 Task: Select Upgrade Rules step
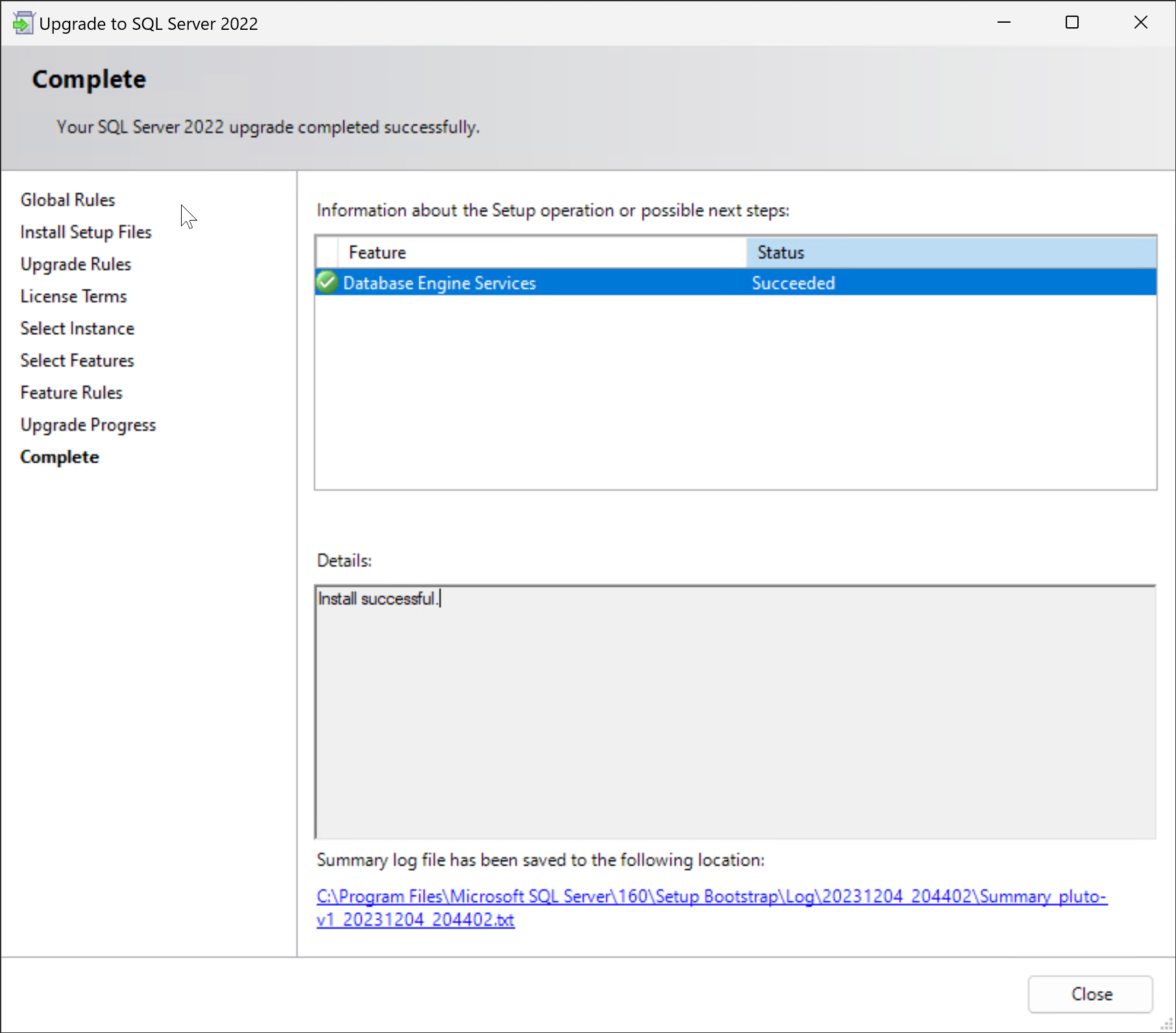pos(76,264)
